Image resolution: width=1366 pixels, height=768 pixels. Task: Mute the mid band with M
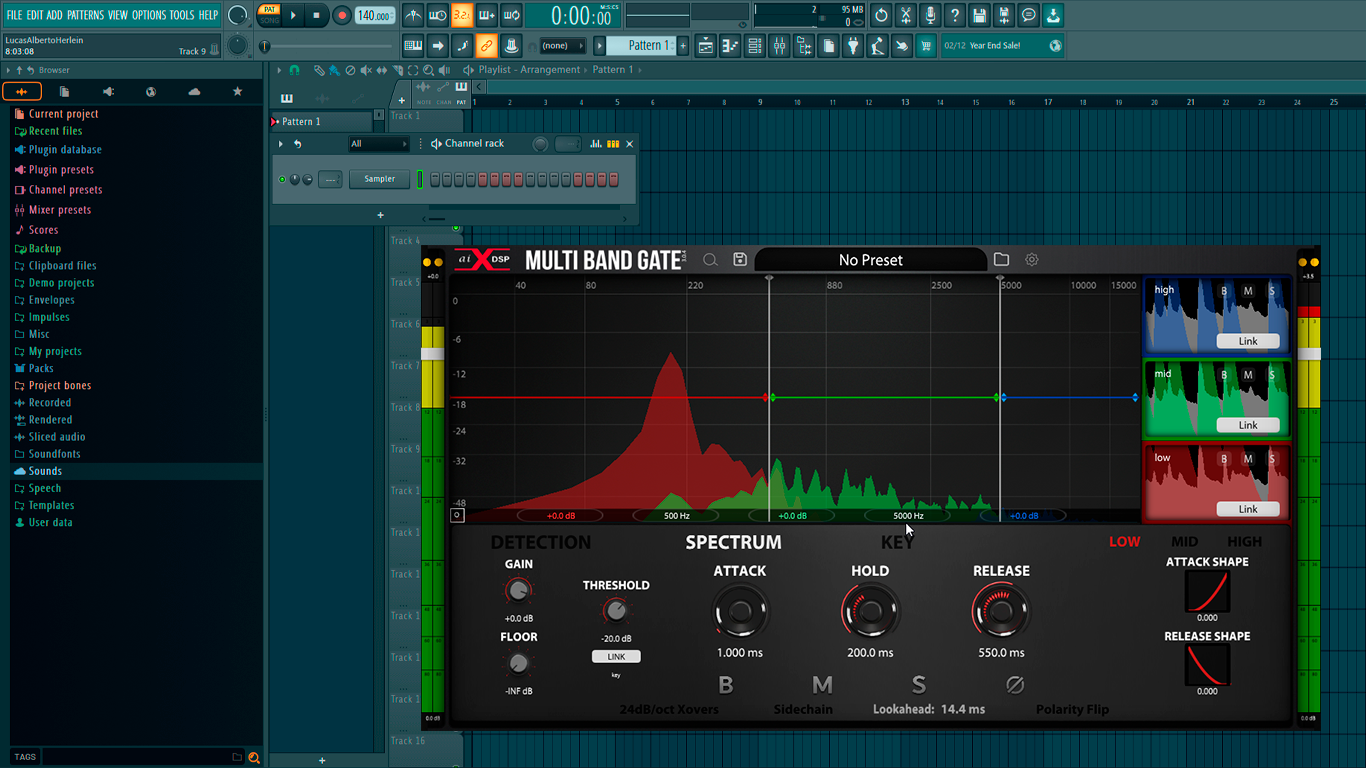click(1248, 375)
